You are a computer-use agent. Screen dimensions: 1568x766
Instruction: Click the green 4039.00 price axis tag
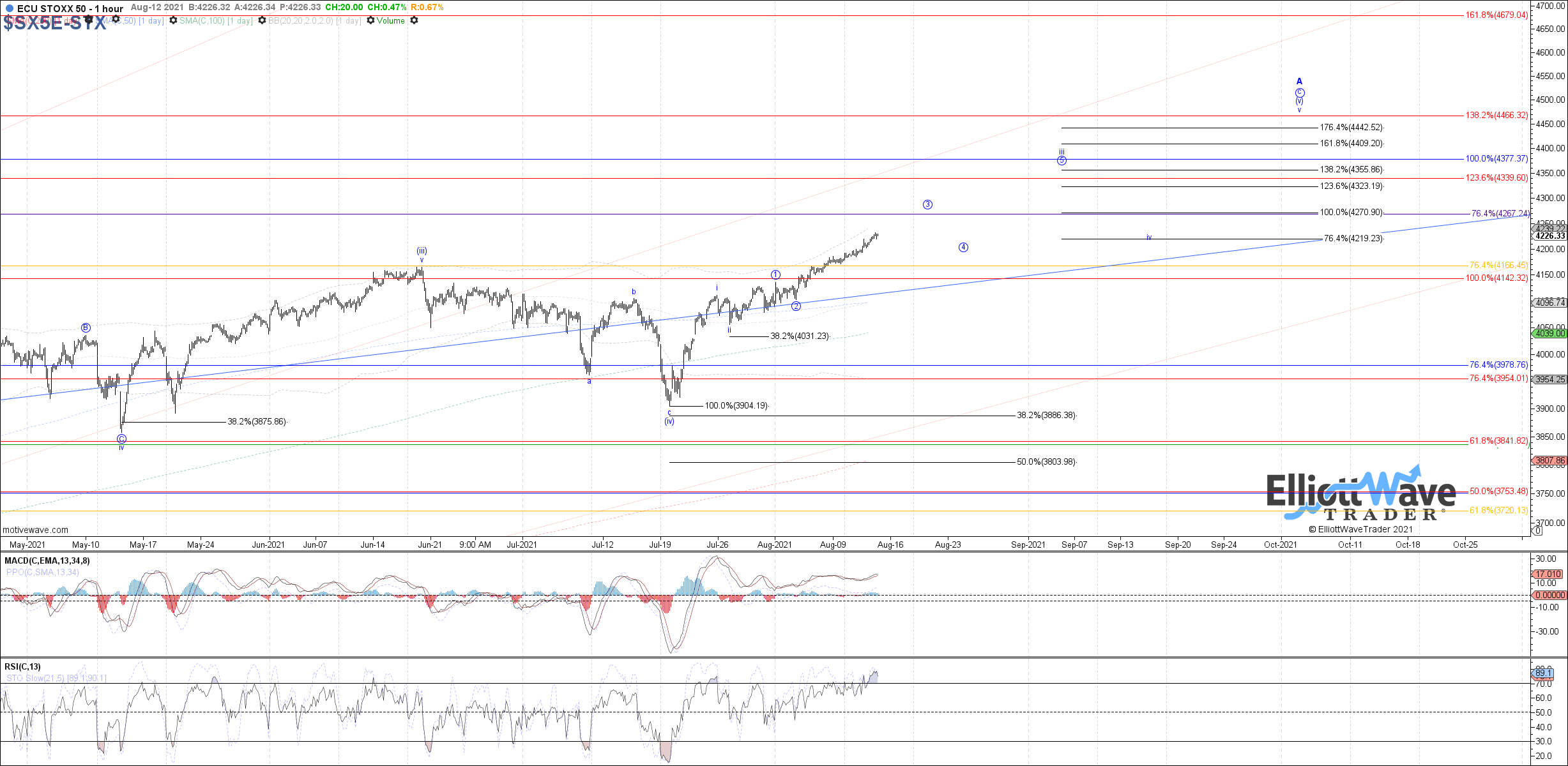(1550, 333)
